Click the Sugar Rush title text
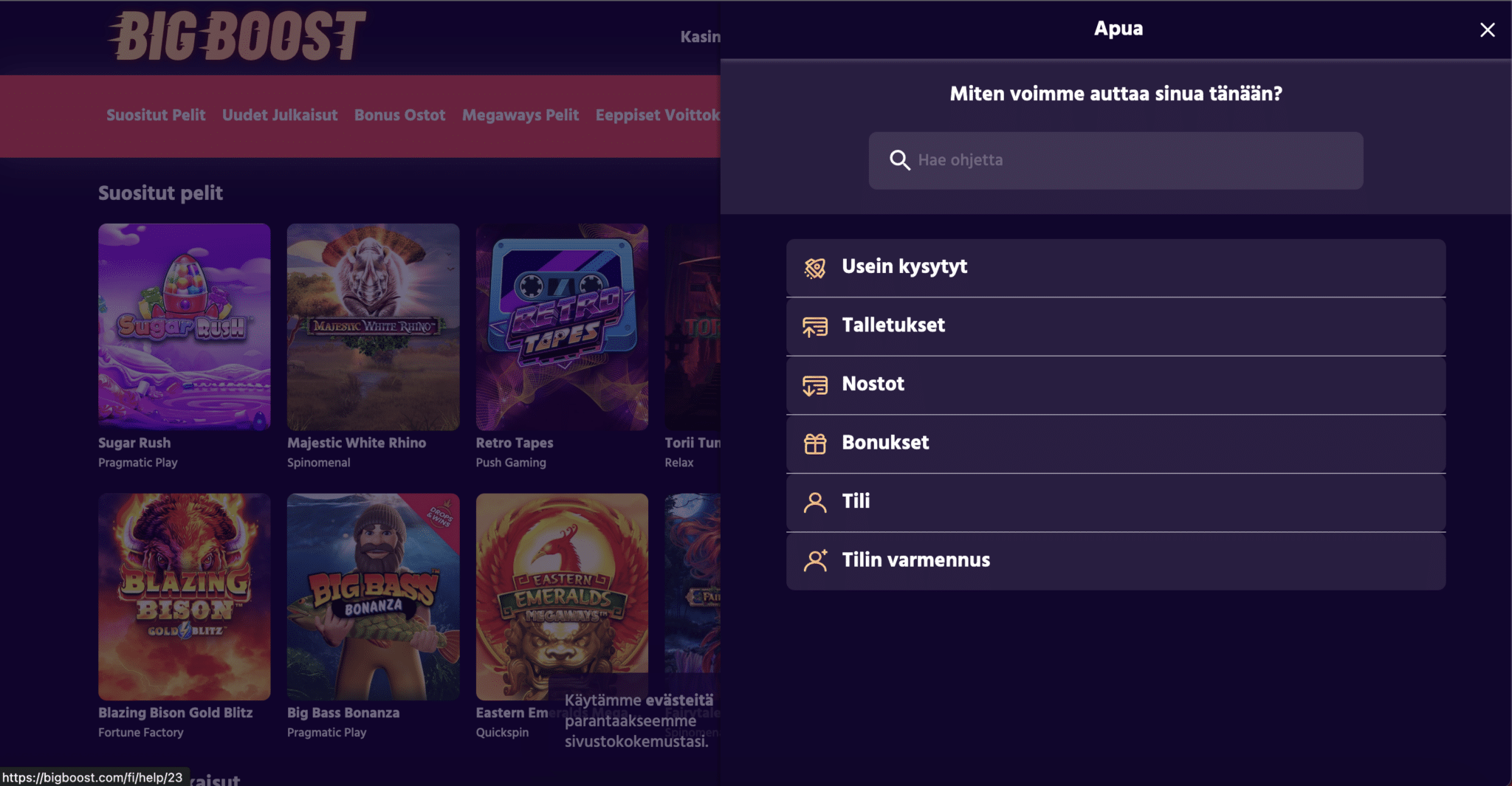This screenshot has width=1512, height=786. point(134,443)
